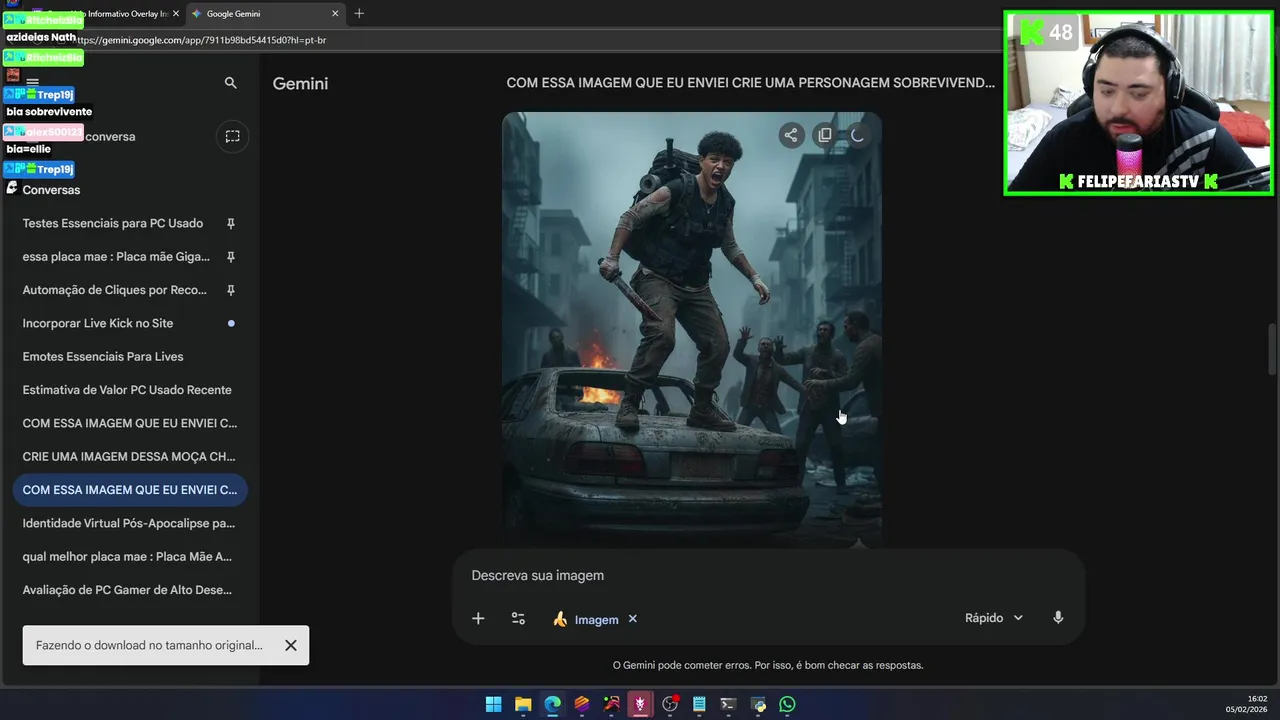Remove the Imagem tool chip
The width and height of the screenshot is (1280, 720).
pyautogui.click(x=632, y=619)
